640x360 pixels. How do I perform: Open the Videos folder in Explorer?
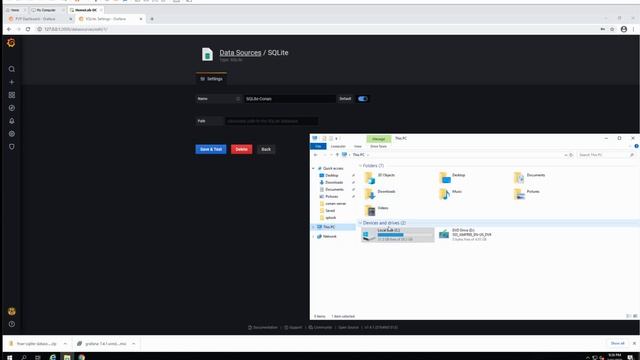coord(376,210)
